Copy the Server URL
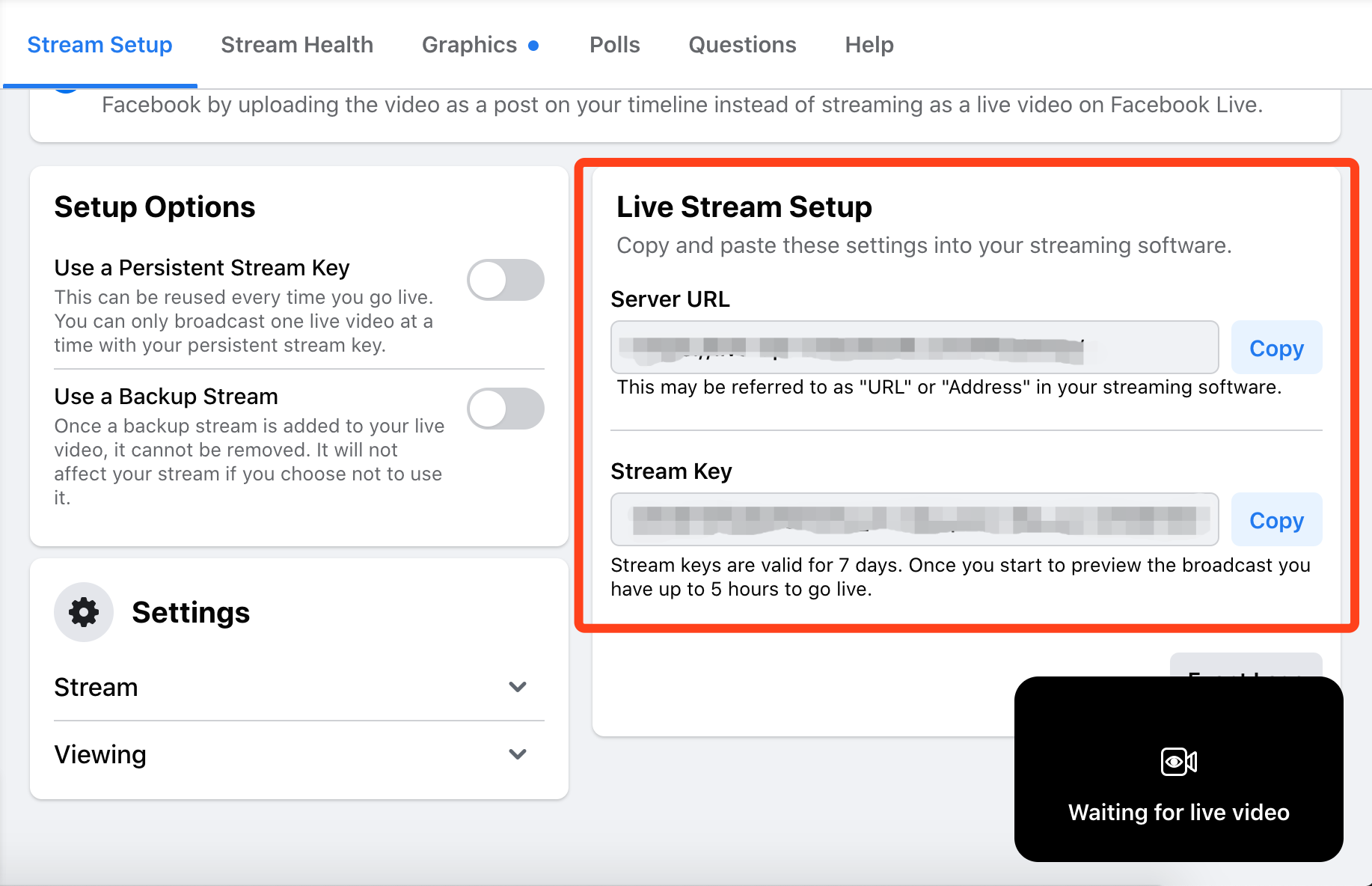 coord(1276,348)
